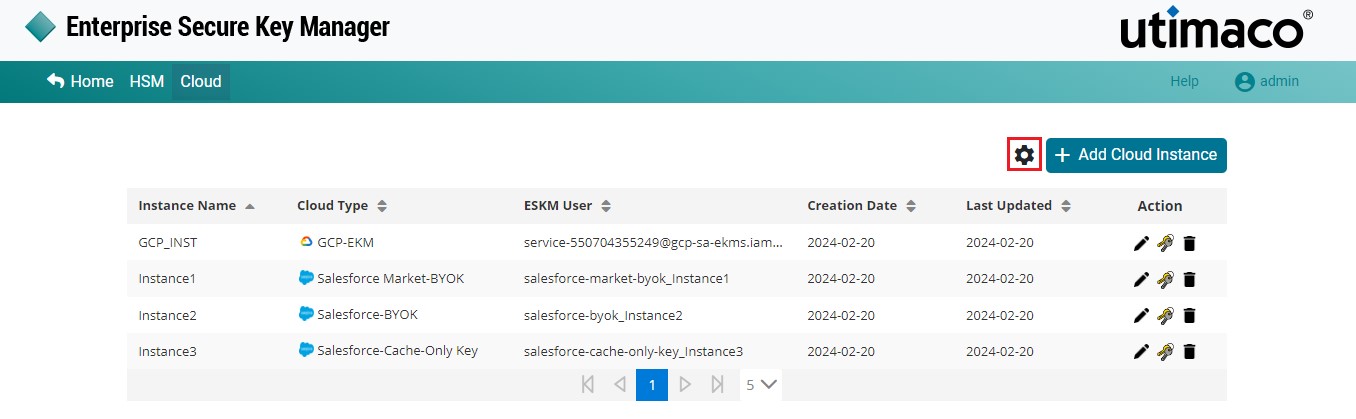
Task: Delete the GCP_INST instance
Action: [1189, 242]
